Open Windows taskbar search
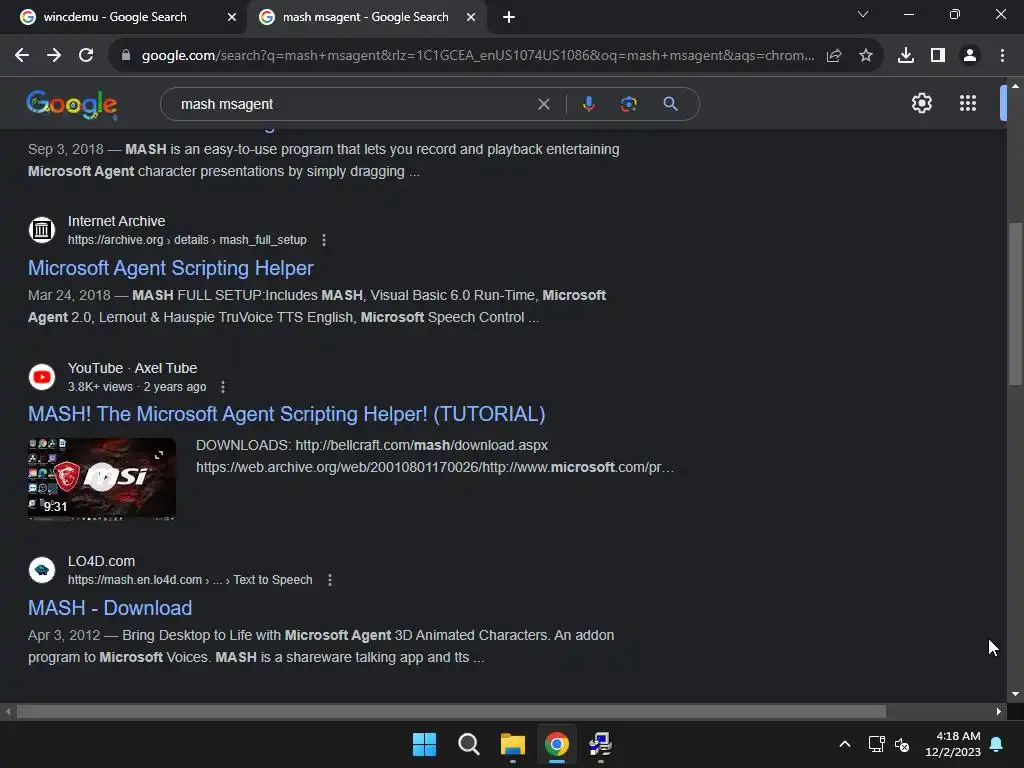This screenshot has height=768, width=1024. 468,744
